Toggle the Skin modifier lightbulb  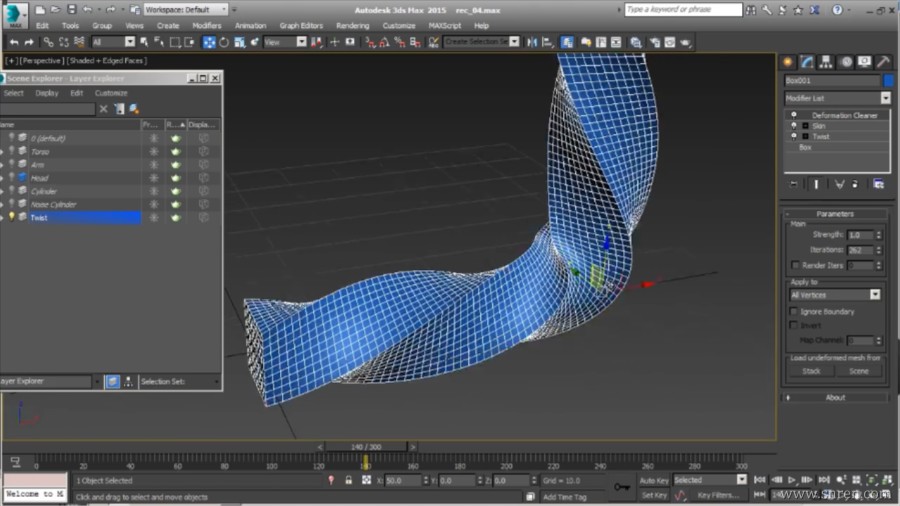(794, 126)
